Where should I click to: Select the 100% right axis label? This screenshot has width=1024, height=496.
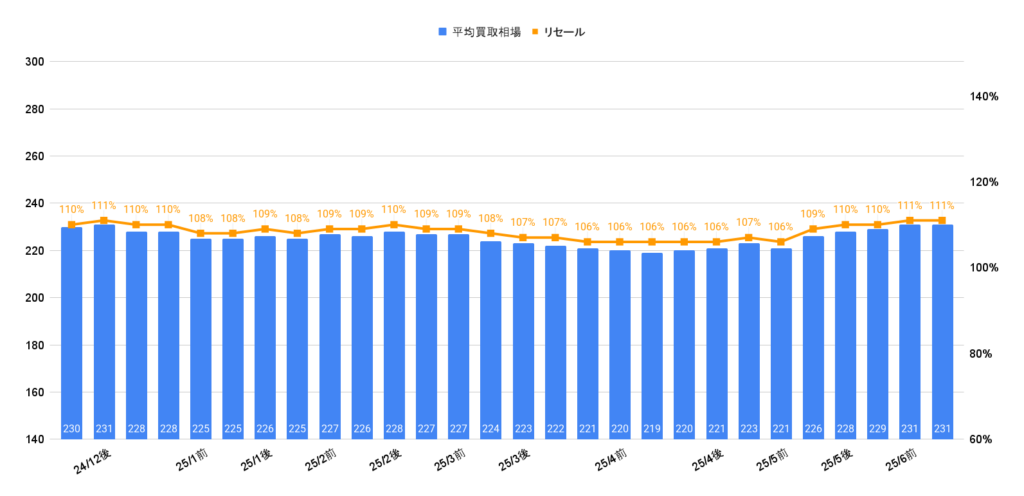pyautogui.click(x=984, y=268)
